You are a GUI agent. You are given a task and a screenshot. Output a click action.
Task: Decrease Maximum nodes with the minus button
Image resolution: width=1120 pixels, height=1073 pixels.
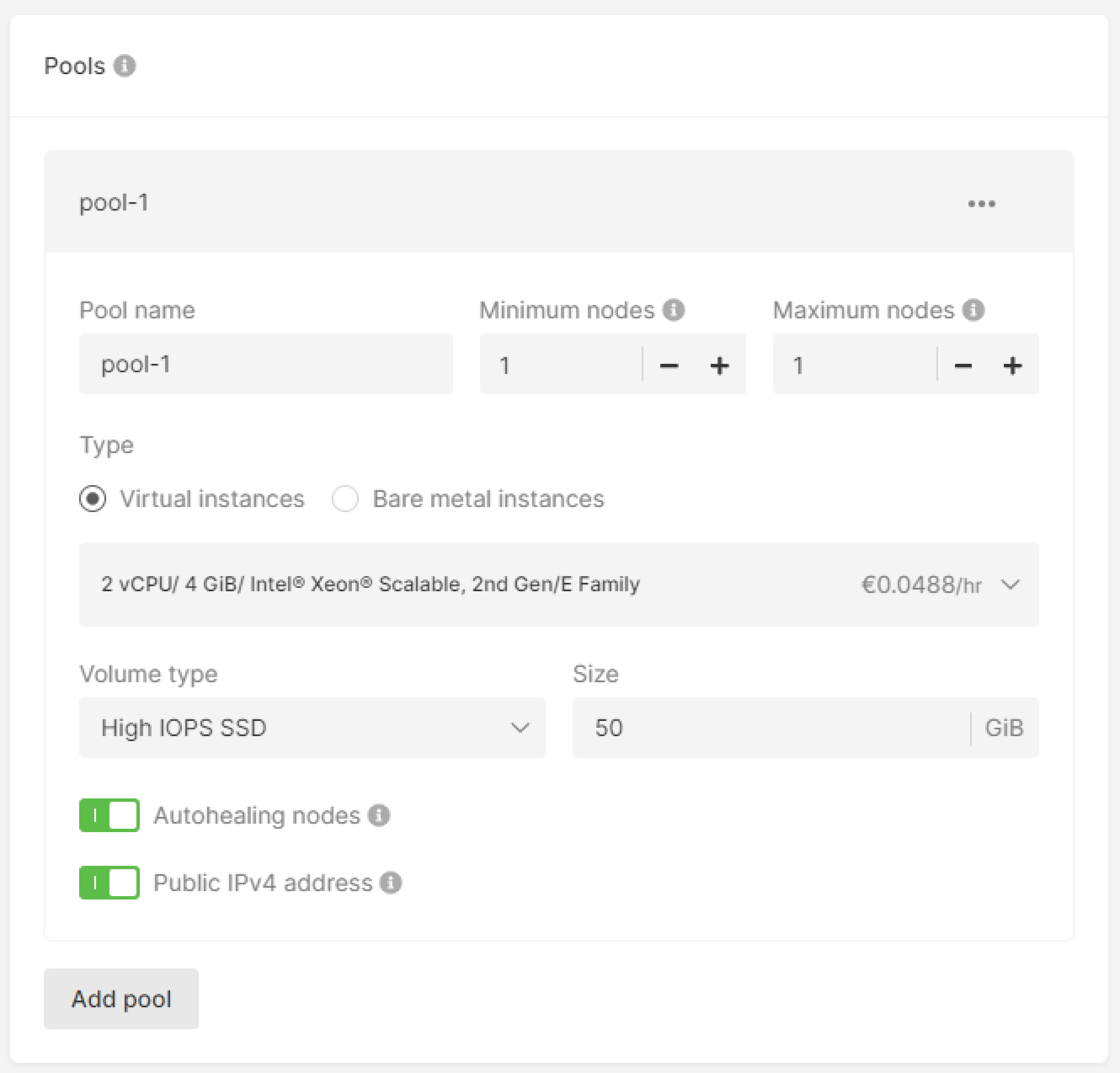(x=963, y=365)
